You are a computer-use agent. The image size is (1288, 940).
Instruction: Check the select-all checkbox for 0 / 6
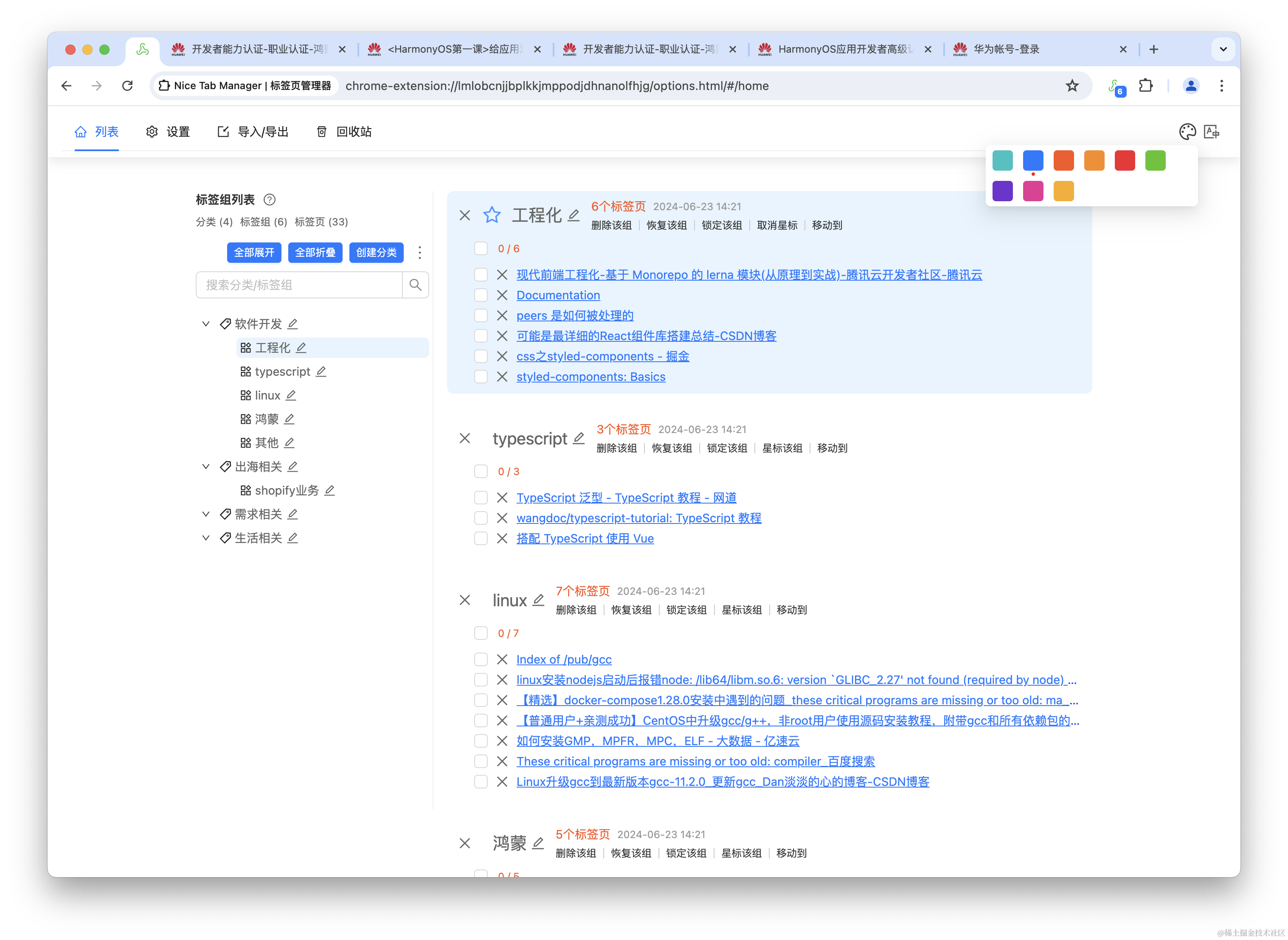click(481, 249)
